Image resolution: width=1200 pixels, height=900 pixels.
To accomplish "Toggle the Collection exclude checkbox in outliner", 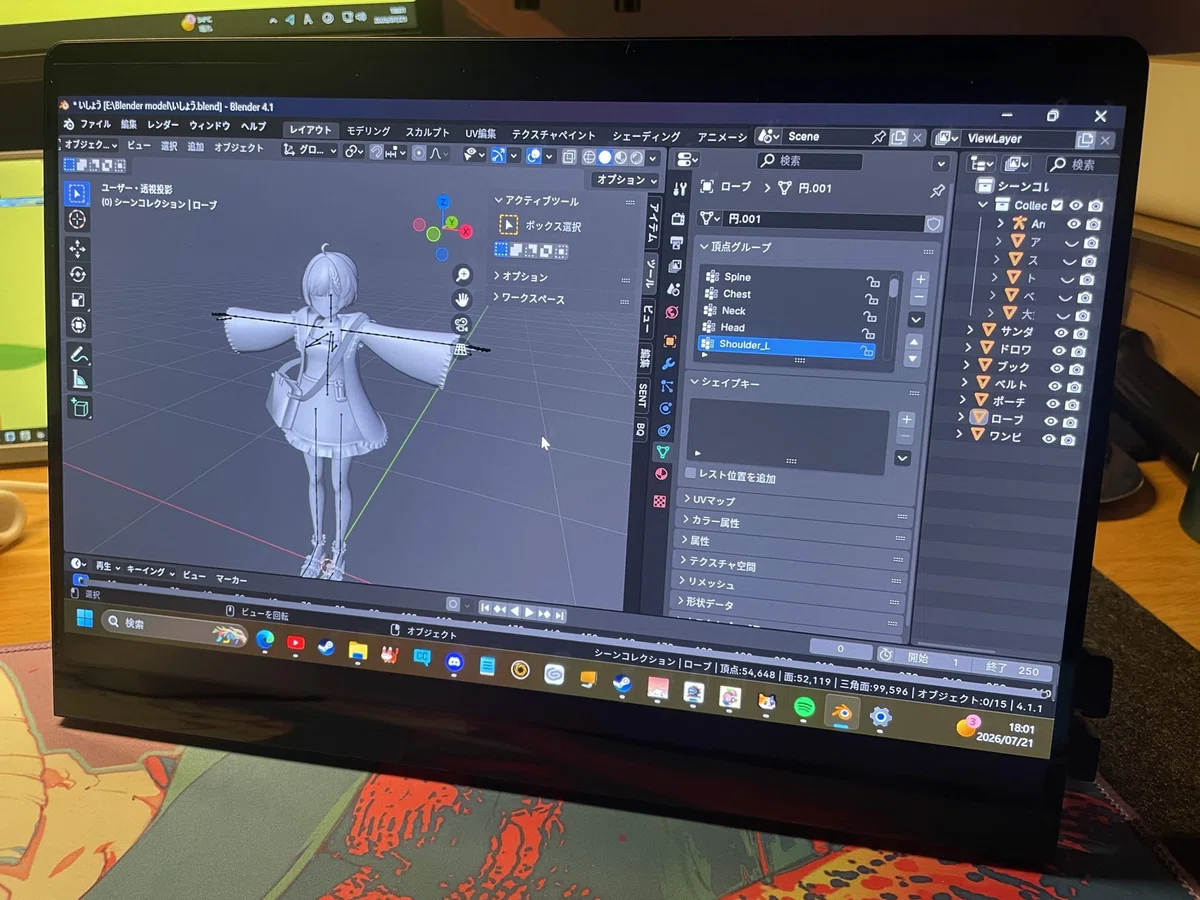I will 1057,205.
